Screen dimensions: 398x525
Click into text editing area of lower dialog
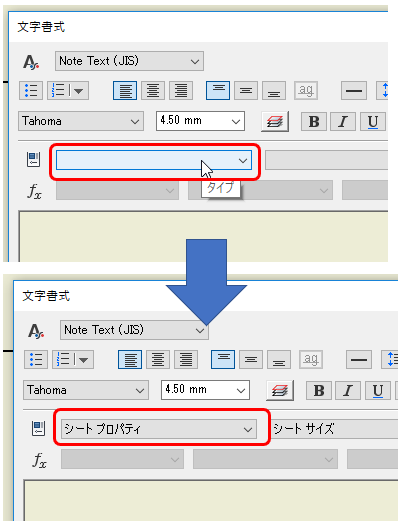pos(211,500)
